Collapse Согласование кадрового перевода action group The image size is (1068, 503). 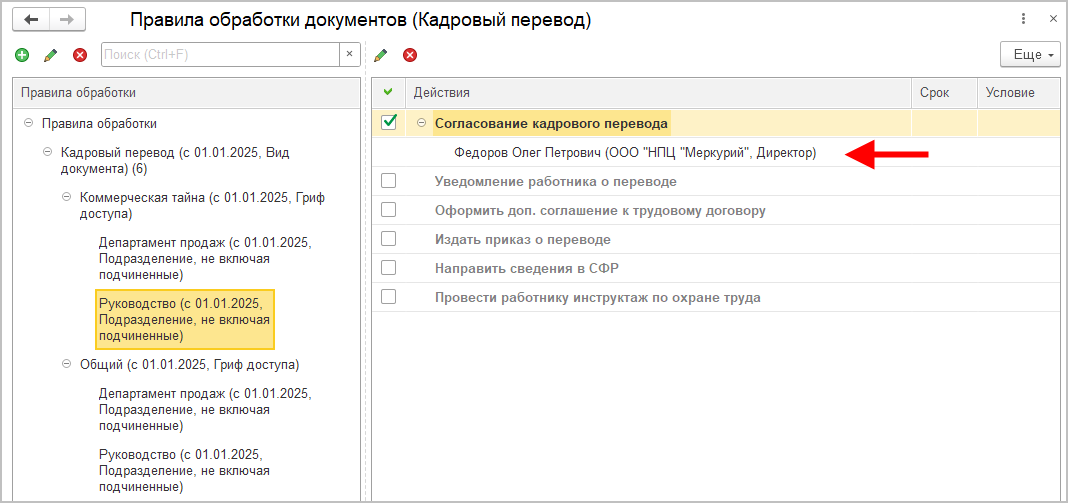(421, 123)
